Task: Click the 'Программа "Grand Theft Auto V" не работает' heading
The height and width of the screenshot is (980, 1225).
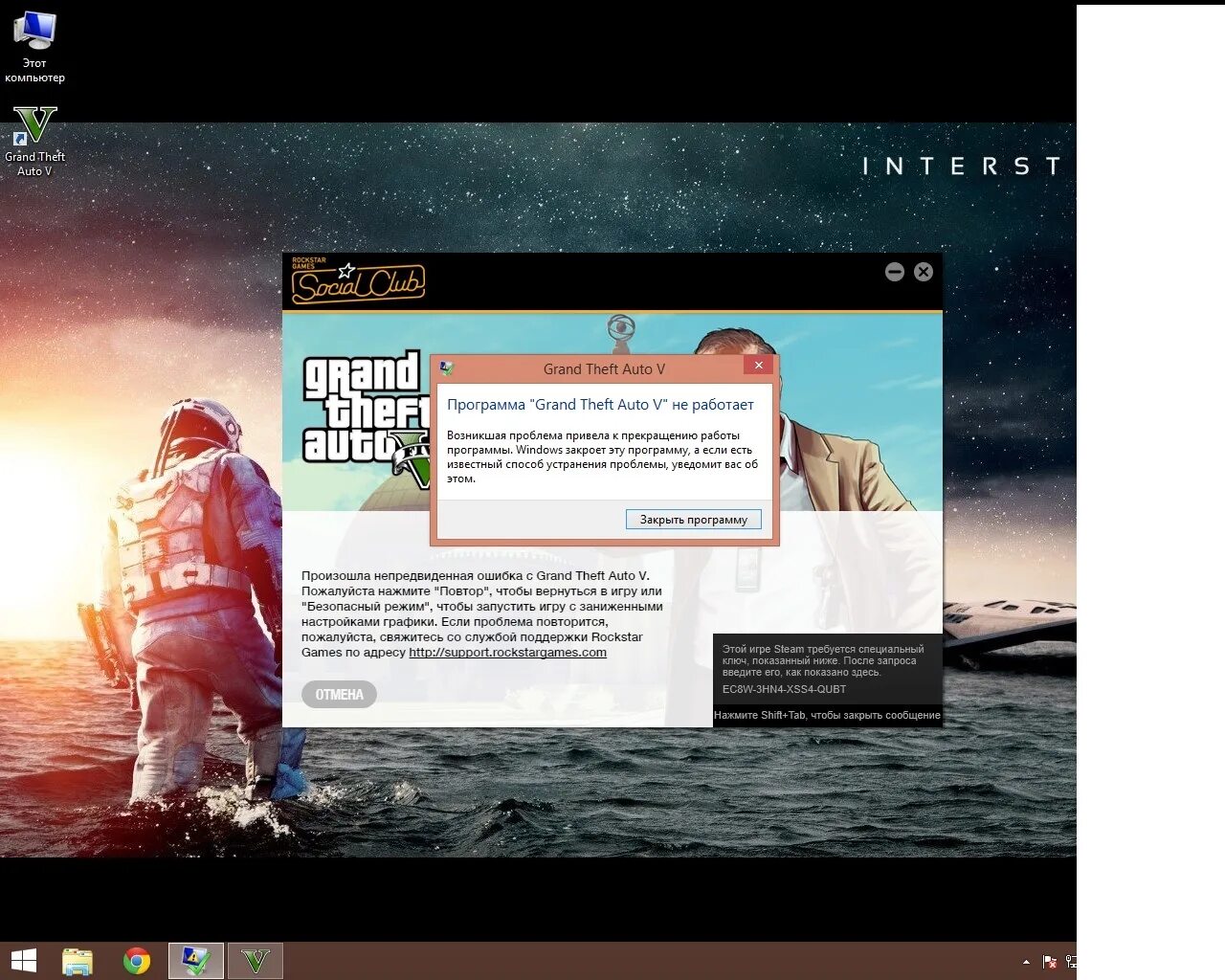Action: point(600,405)
